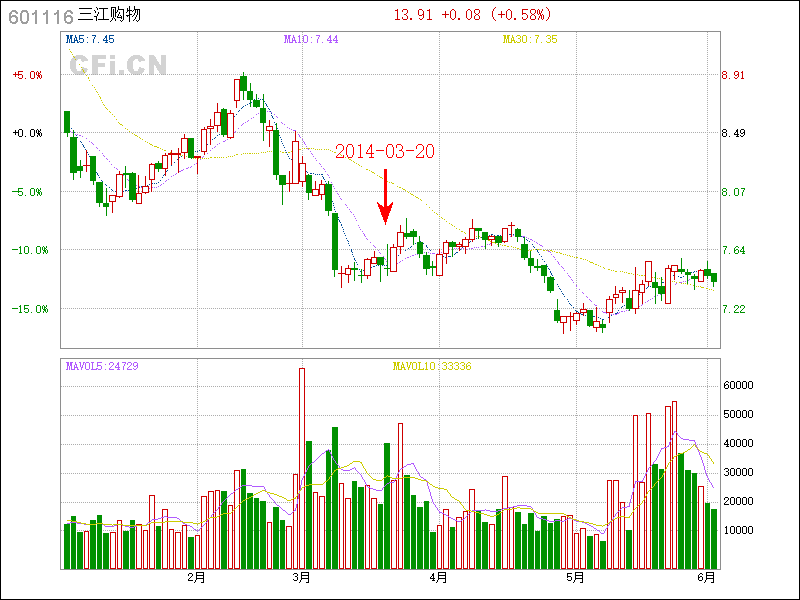Click the 60000 volume axis label
Screen dimensions: 800x600
pyautogui.click(x=738, y=385)
